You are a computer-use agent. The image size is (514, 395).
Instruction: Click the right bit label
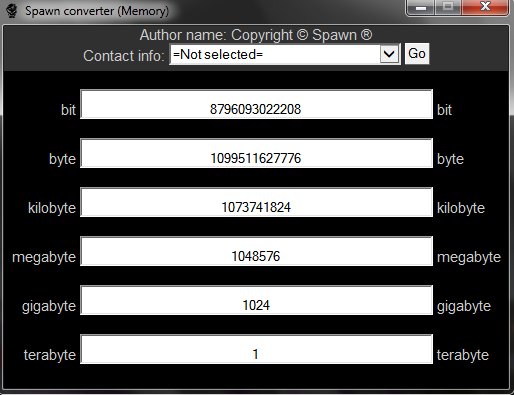pos(444,110)
